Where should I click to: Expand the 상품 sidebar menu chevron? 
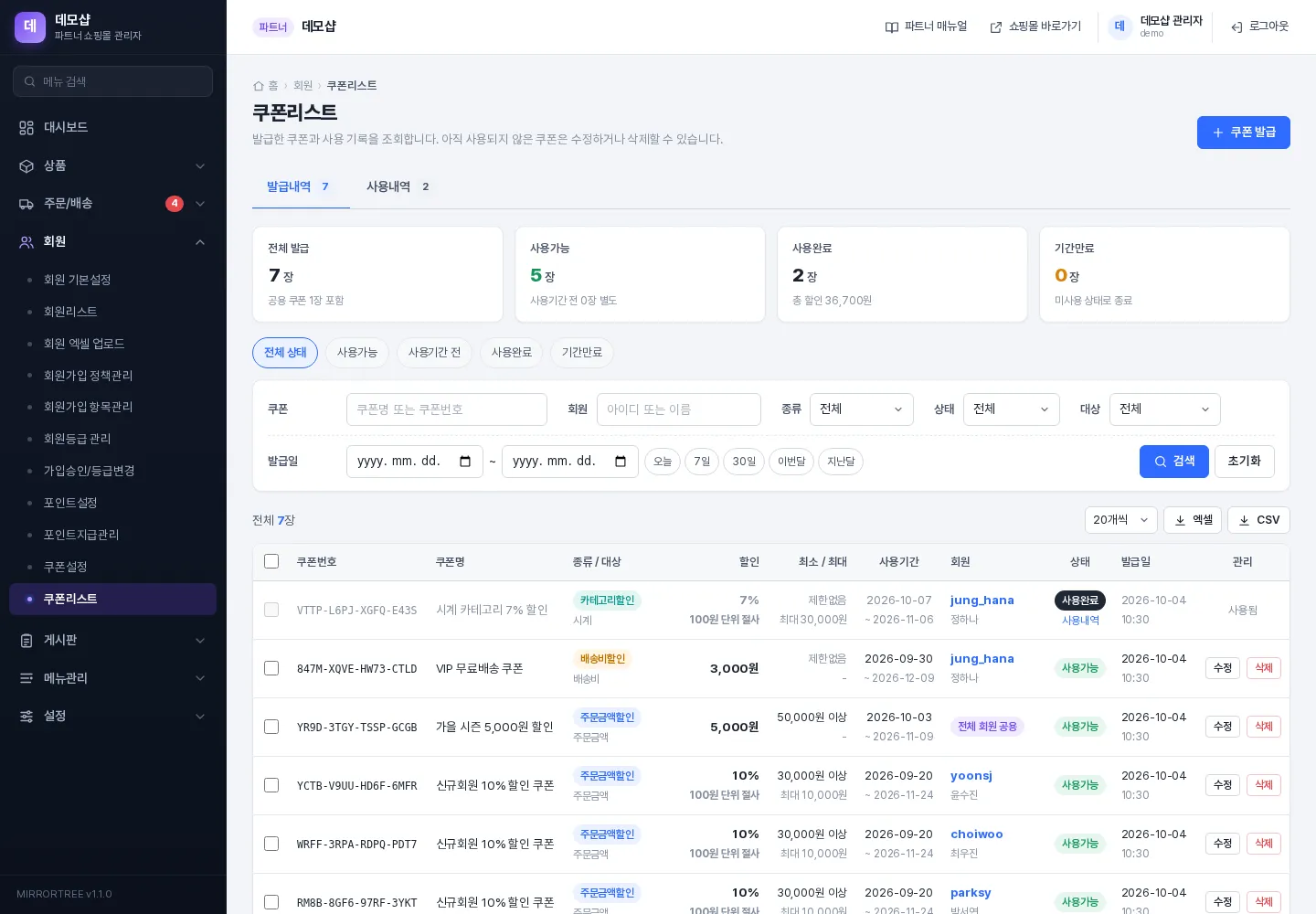coord(200,166)
